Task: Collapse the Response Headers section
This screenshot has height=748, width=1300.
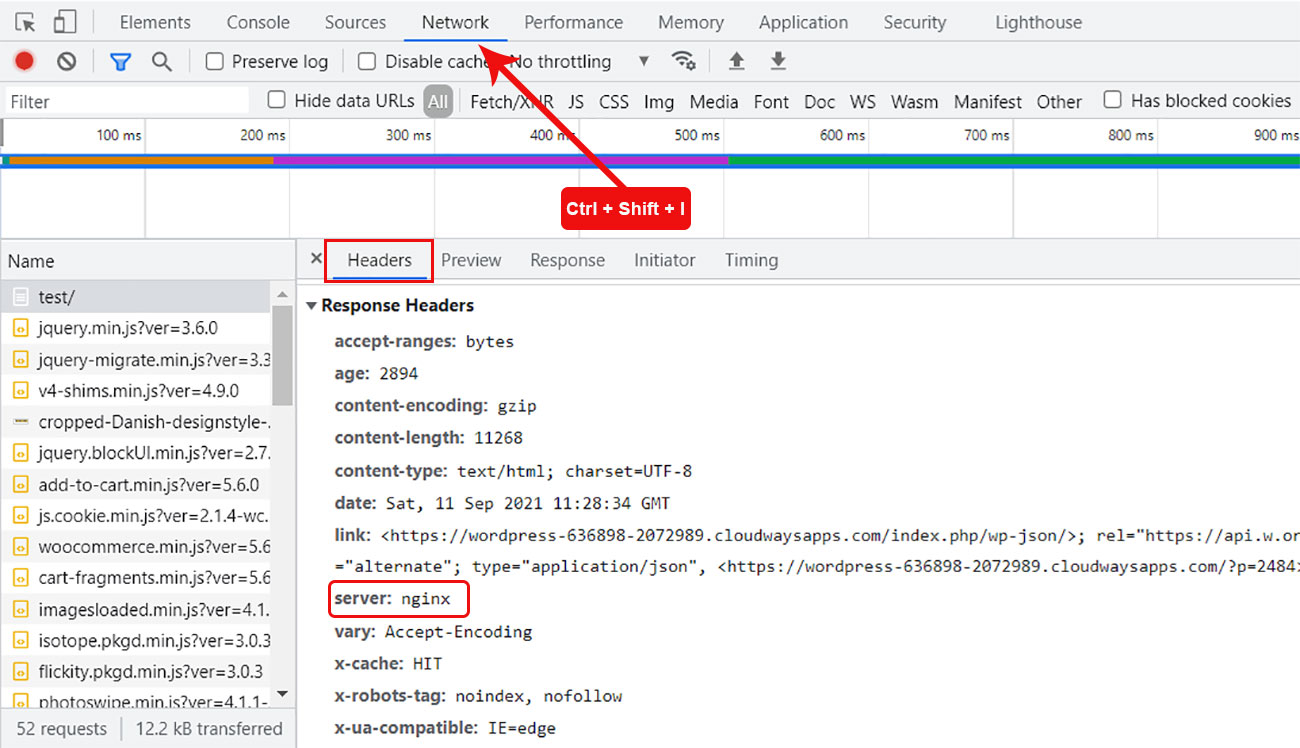Action: tap(312, 306)
